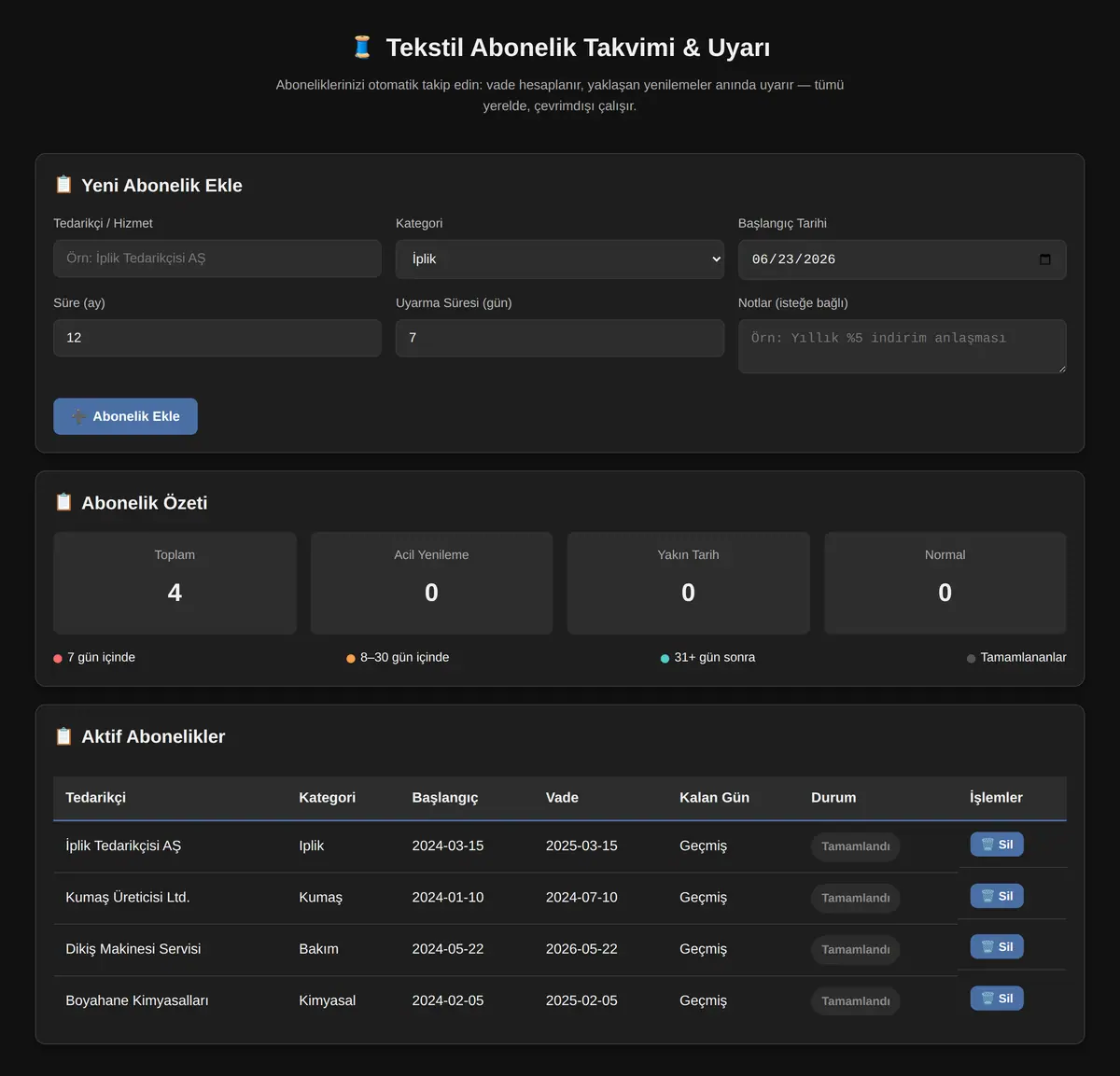
Task: Click the Toplam summary card
Action: click(175, 583)
